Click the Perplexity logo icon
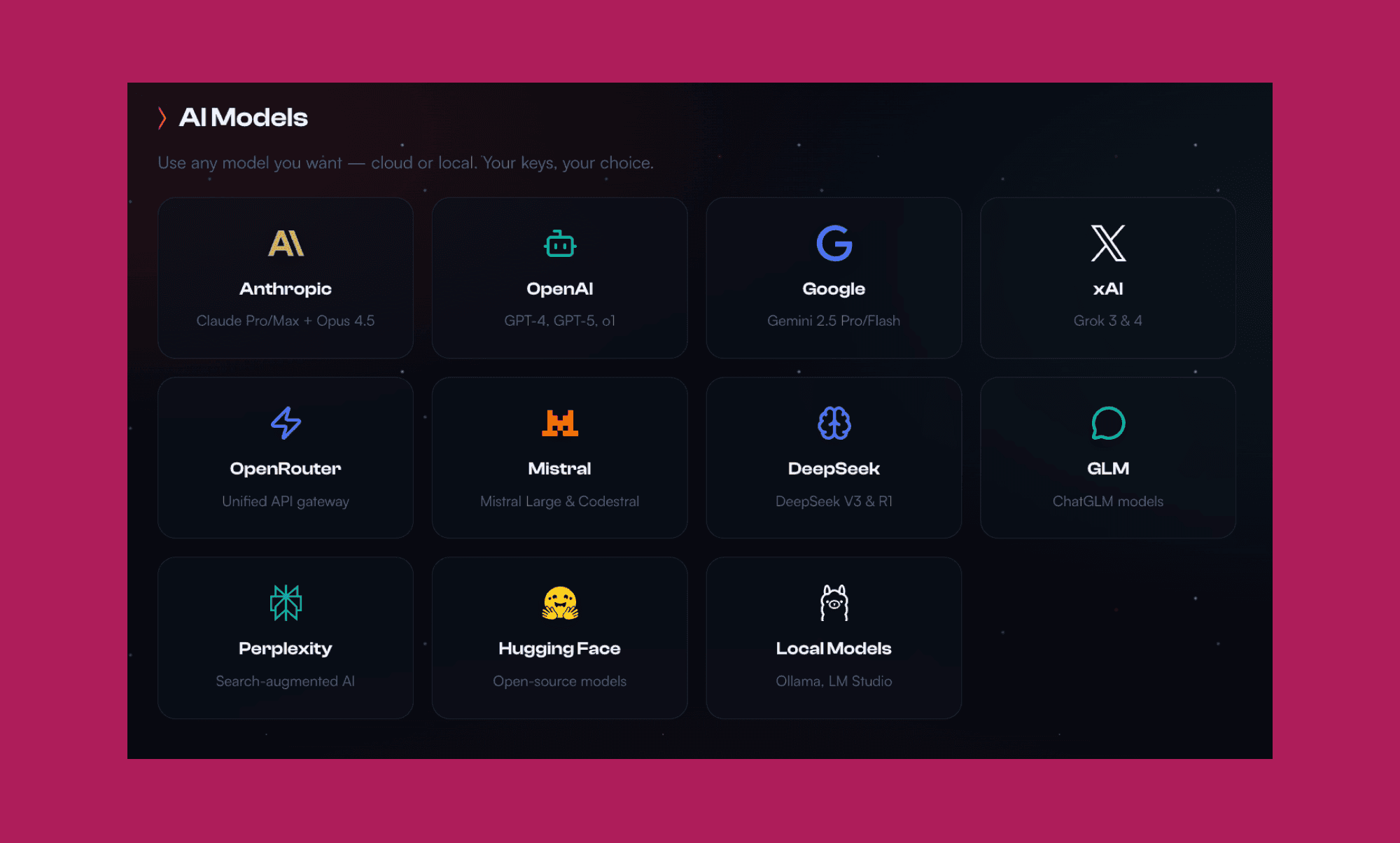This screenshot has width=1400, height=843. 286,603
